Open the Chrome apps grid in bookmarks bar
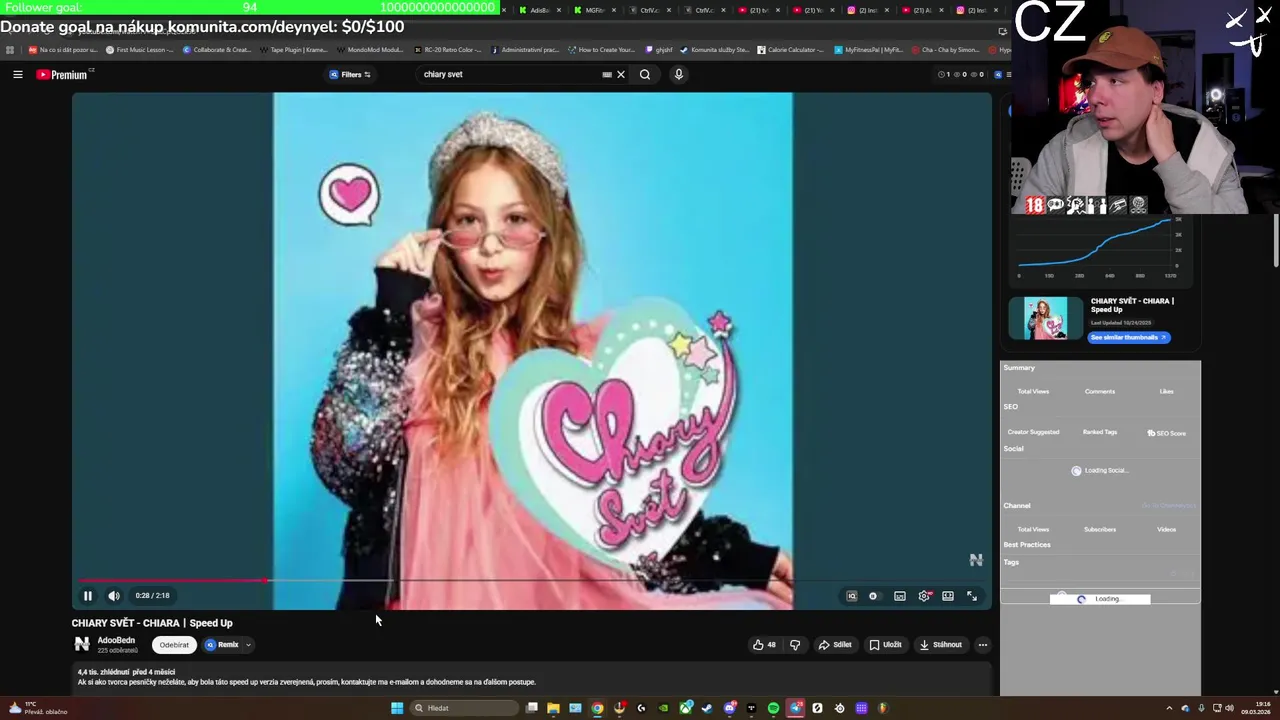Screen dimensions: 1280x720 click(10, 49)
